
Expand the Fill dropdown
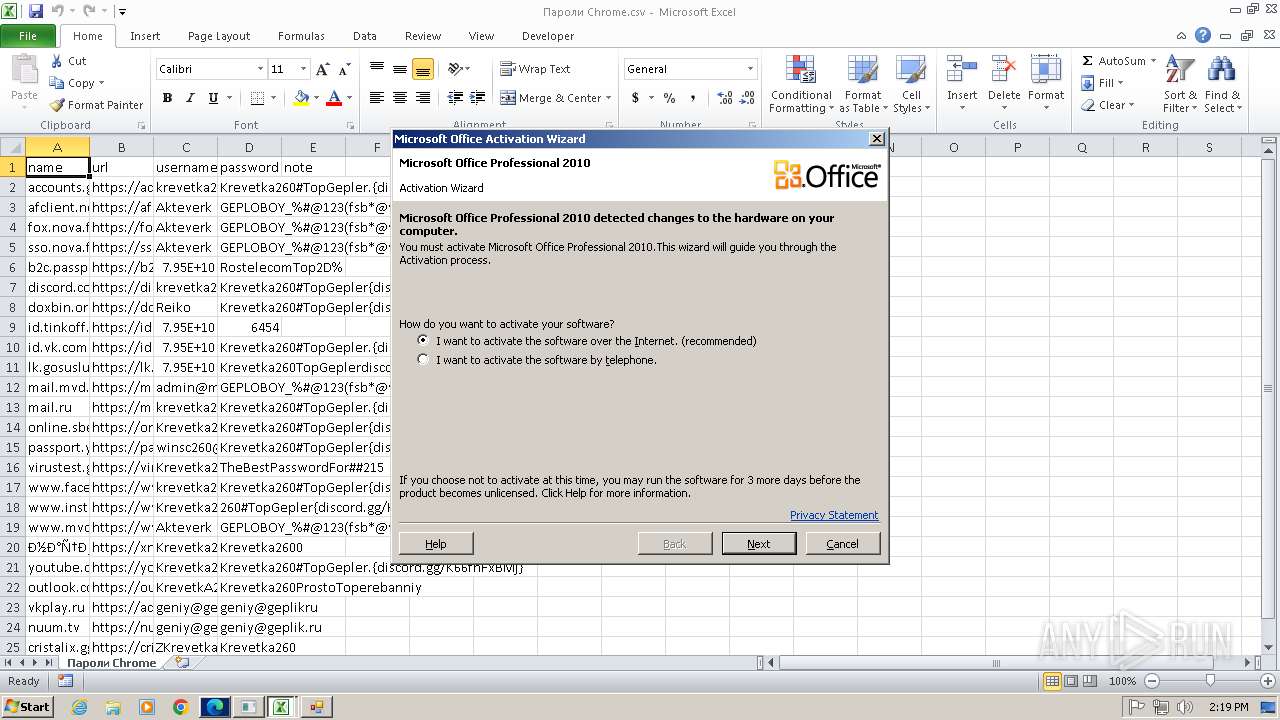click(x=1120, y=83)
